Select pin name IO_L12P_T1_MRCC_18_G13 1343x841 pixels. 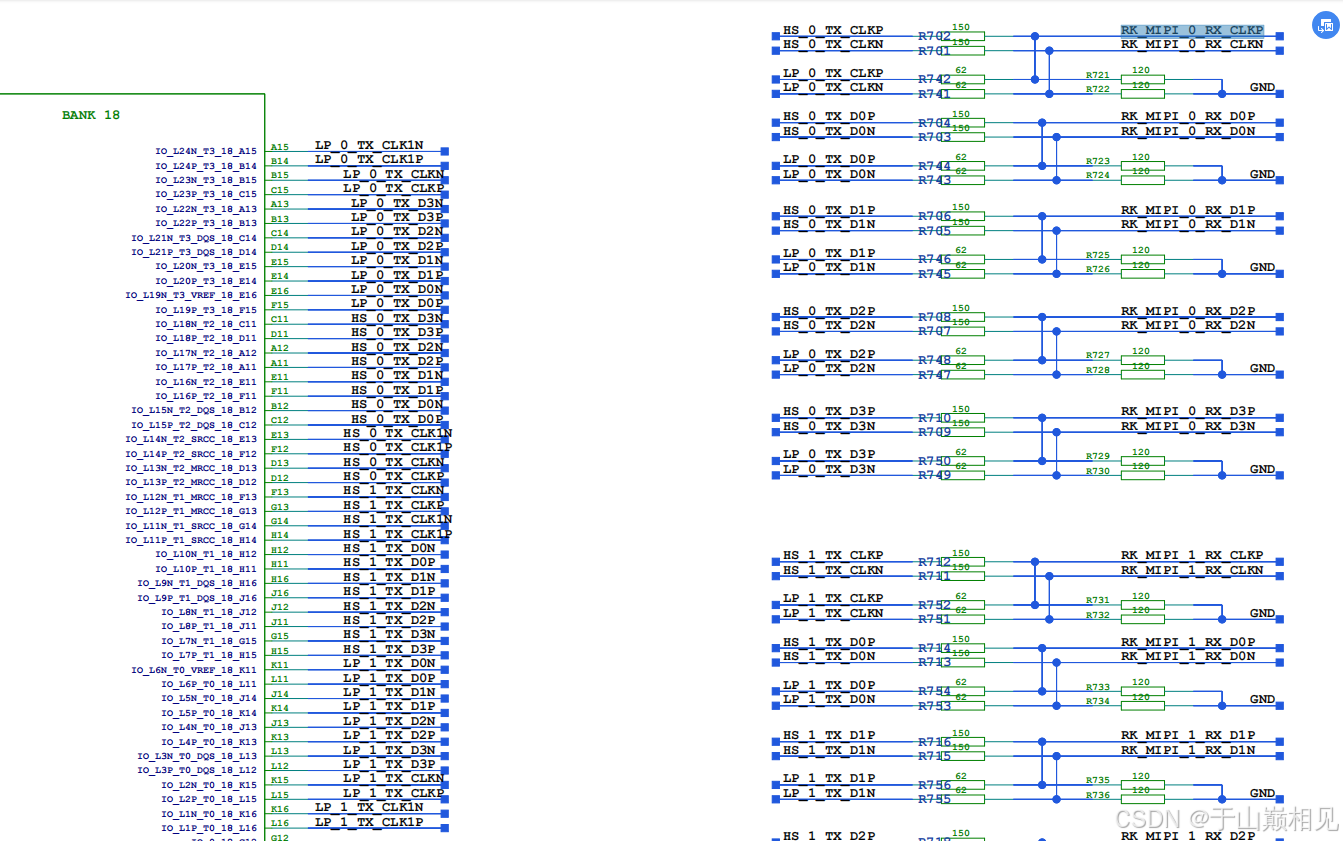pos(191,511)
